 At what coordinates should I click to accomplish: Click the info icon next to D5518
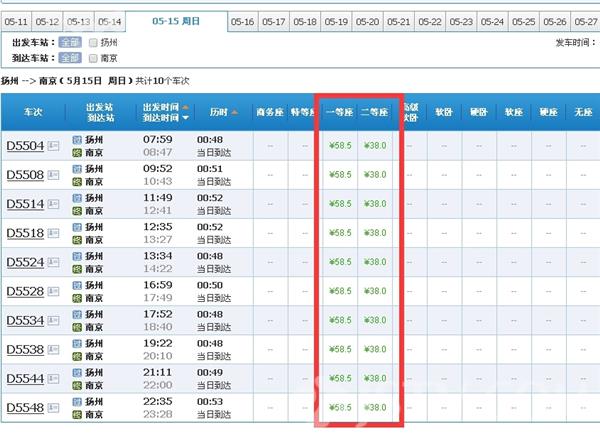tap(54, 232)
